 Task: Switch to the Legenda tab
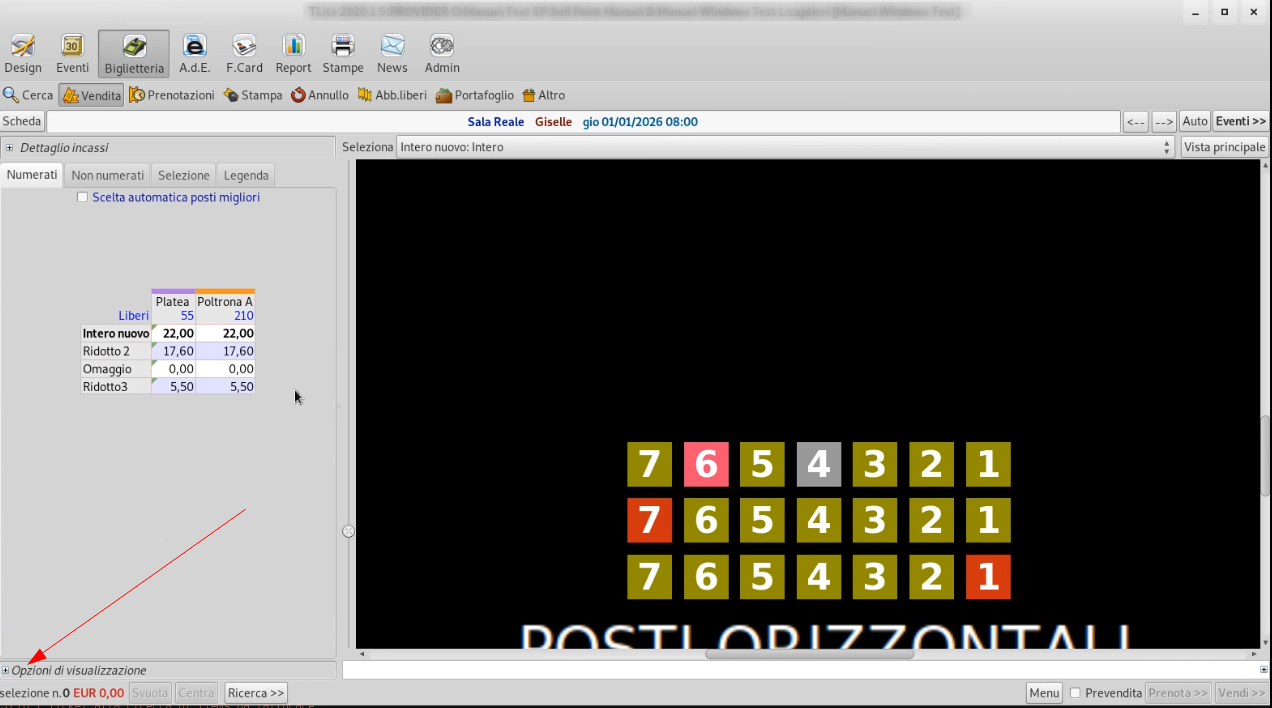click(x=245, y=175)
